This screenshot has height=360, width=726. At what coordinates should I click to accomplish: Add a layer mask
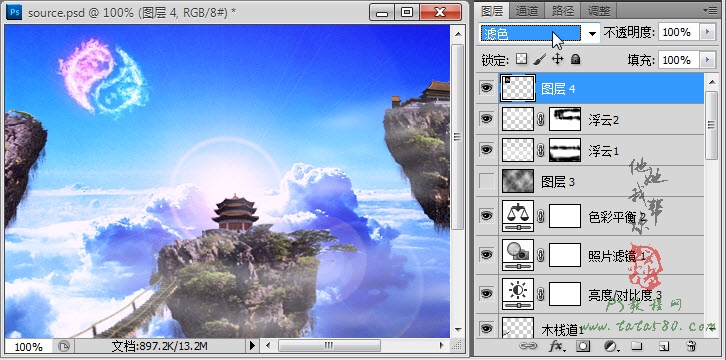[x=583, y=346]
